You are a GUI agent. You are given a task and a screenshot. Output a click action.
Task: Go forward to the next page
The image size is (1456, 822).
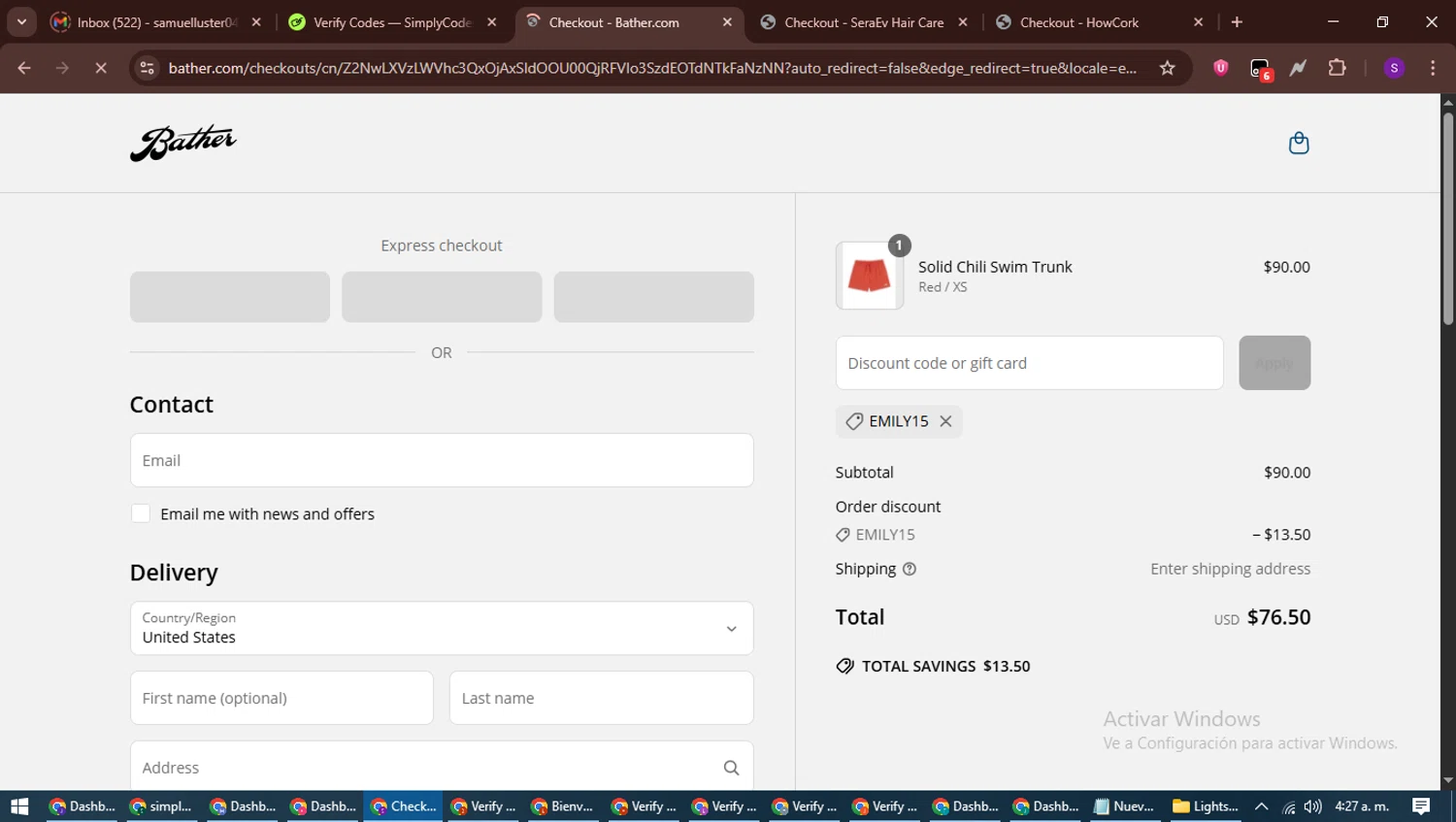coord(62,68)
